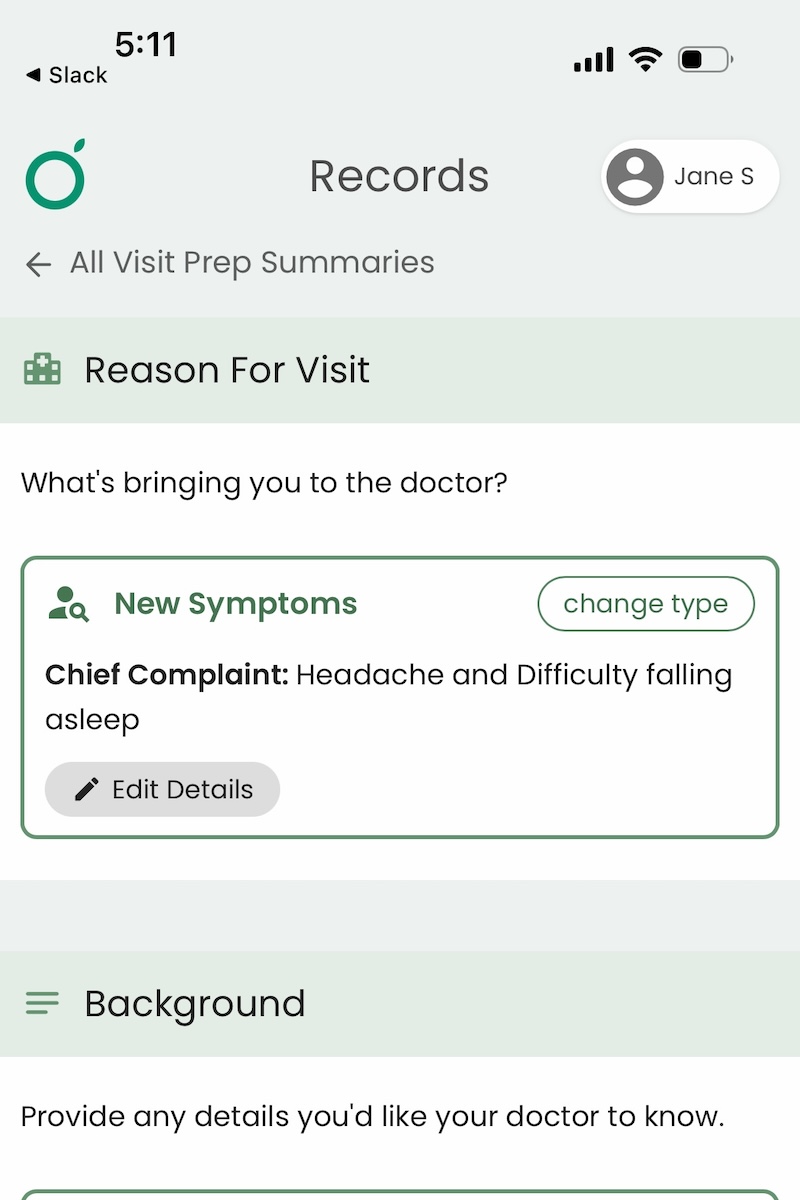
Task: Tap the Chief Complaint text
Action: (x=388, y=697)
